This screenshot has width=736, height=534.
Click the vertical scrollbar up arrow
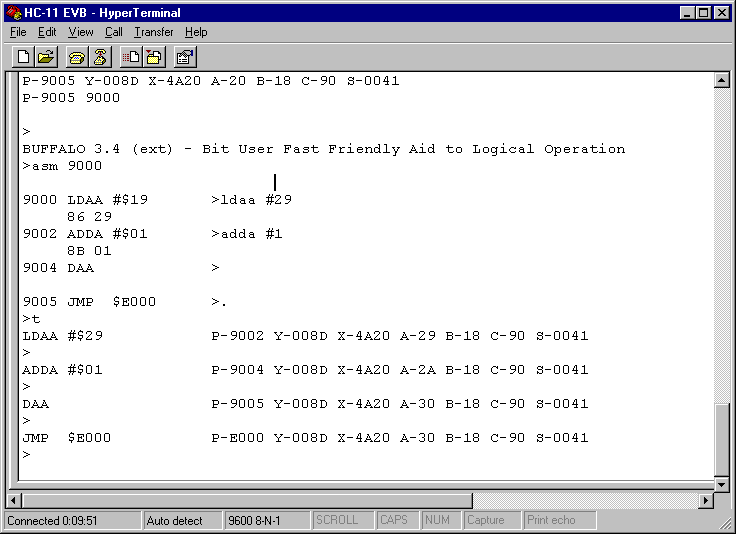pos(722,81)
